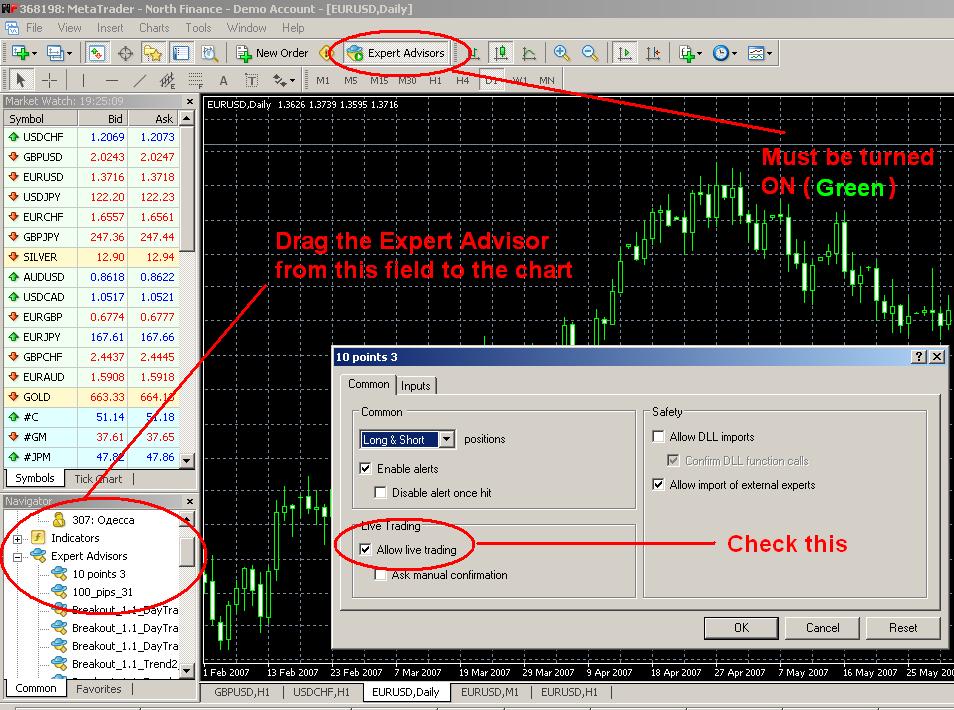Click the New Order button
The width and height of the screenshot is (954, 710).
(x=273, y=54)
